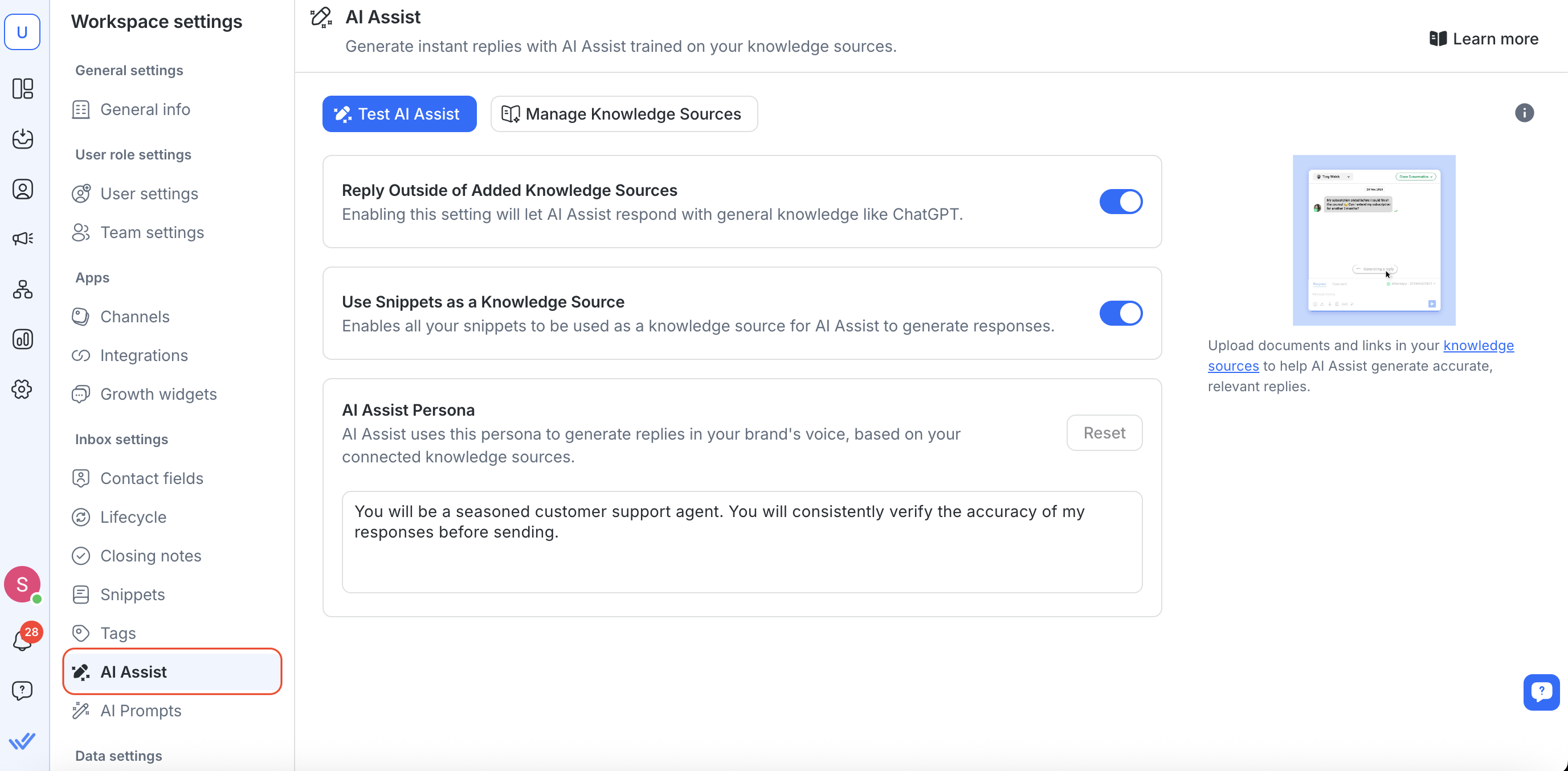Follow the knowledge sources link
This screenshot has height=771, width=1568.
point(1477,346)
